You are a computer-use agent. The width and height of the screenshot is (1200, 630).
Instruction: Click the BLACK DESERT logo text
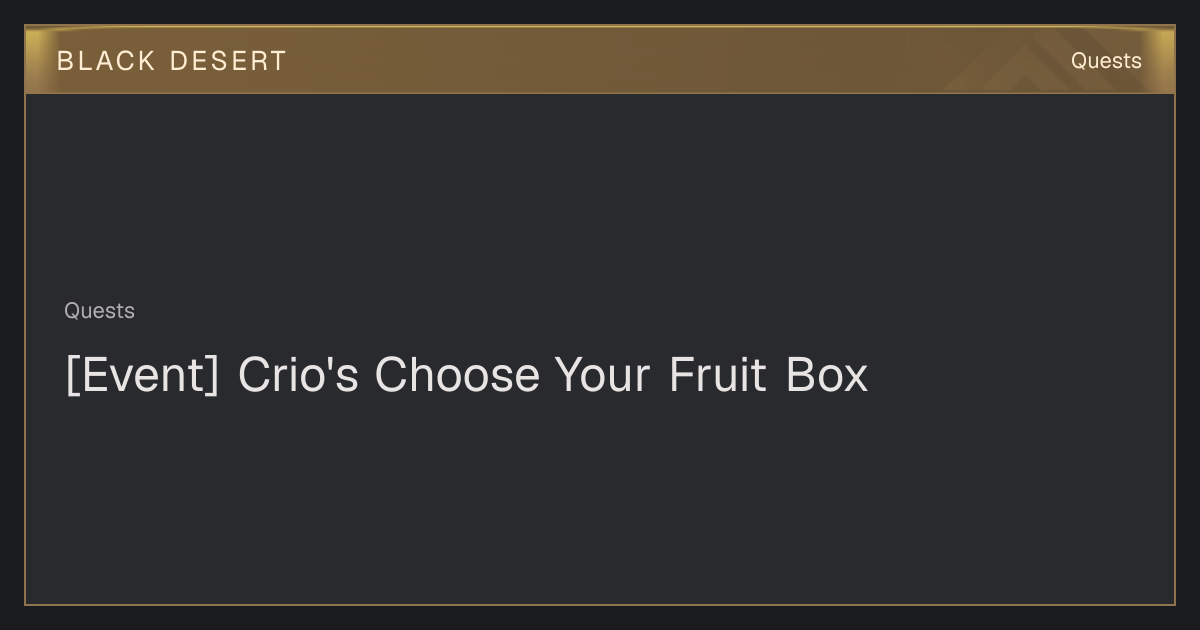coord(172,61)
